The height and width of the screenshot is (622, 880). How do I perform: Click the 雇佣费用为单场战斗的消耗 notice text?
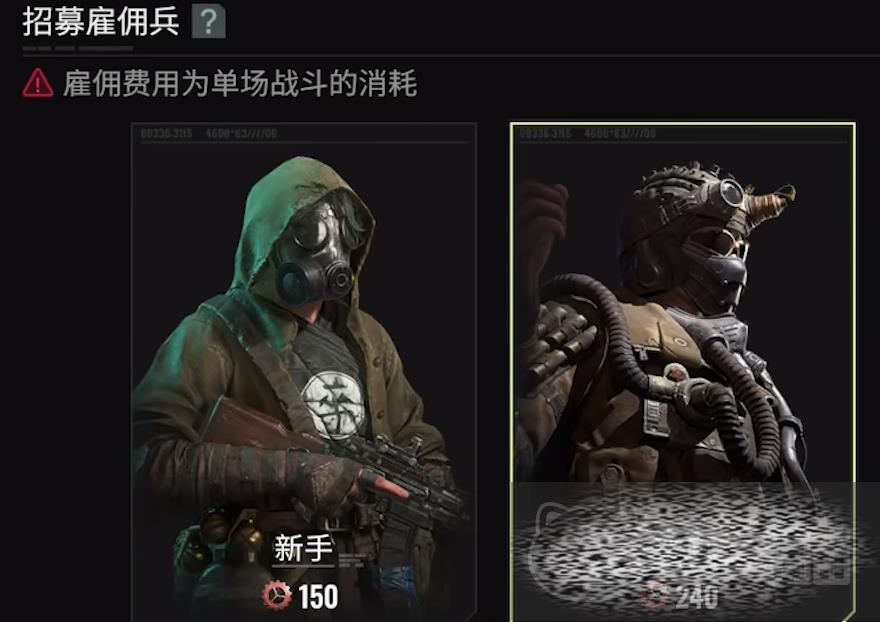pos(240,84)
